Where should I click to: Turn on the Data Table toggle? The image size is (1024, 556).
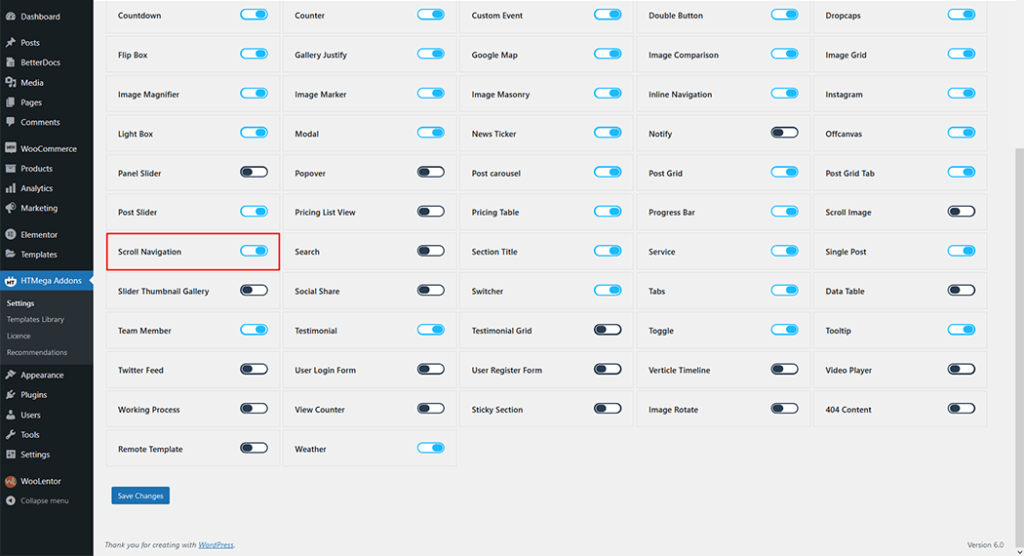point(961,291)
